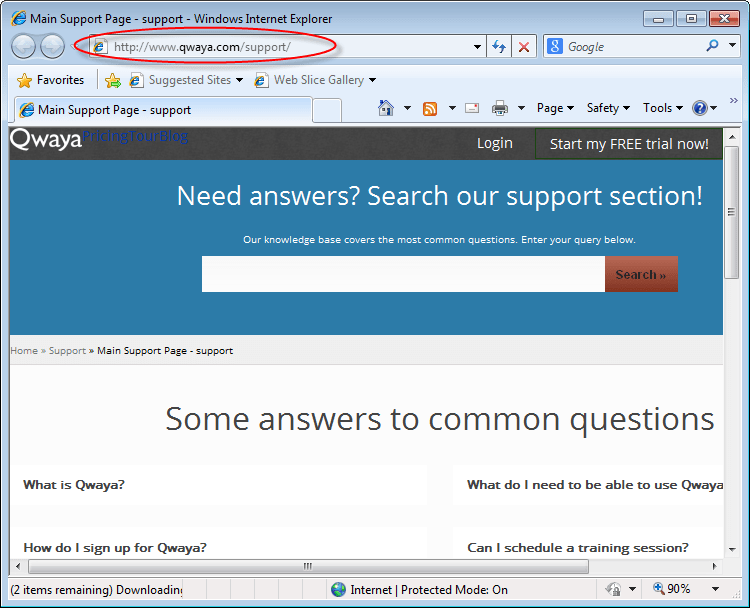750x608 pixels.
Task: Open the address bar history dropdown arrow
Action: click(477, 47)
